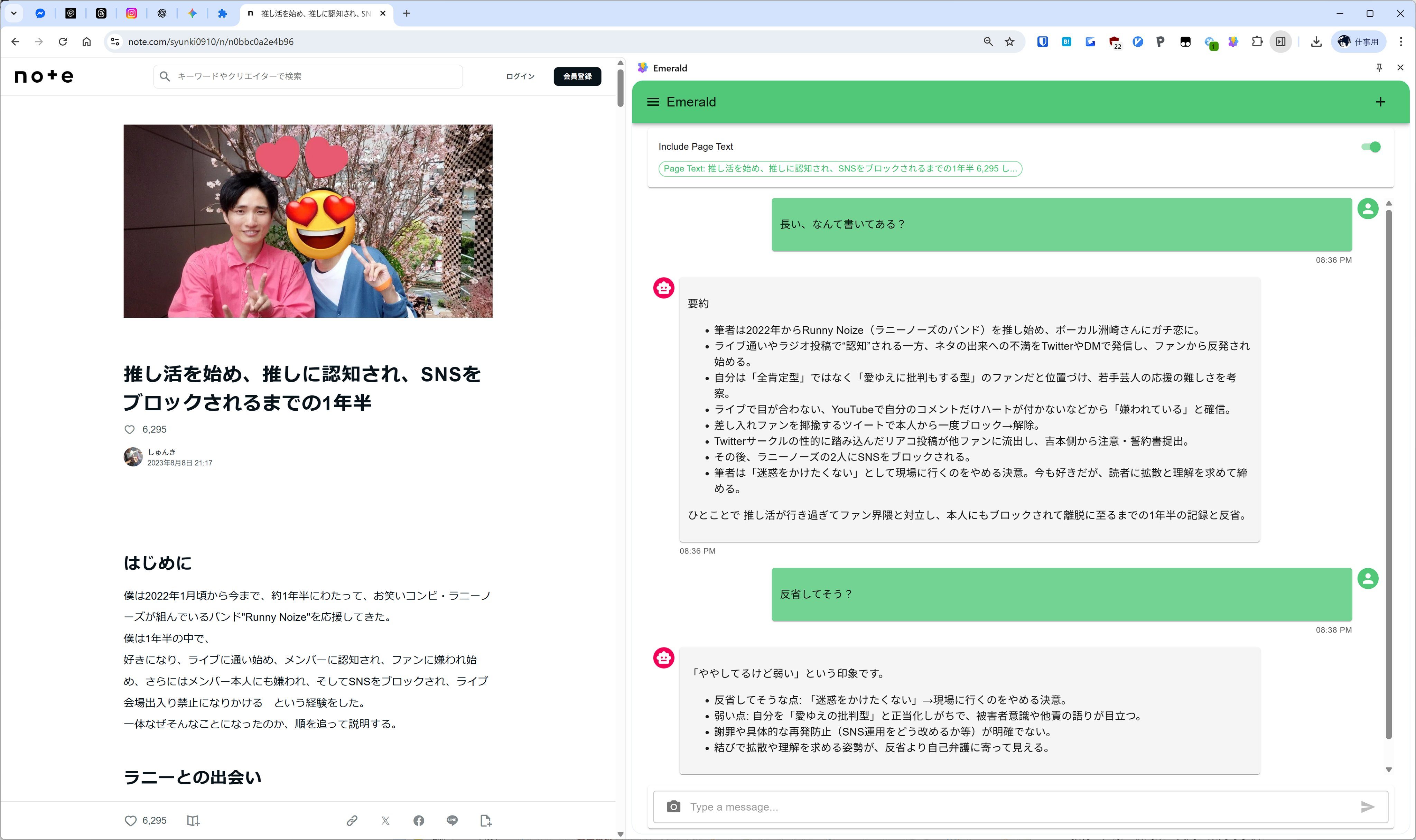Open the gray P extension

(1160, 41)
